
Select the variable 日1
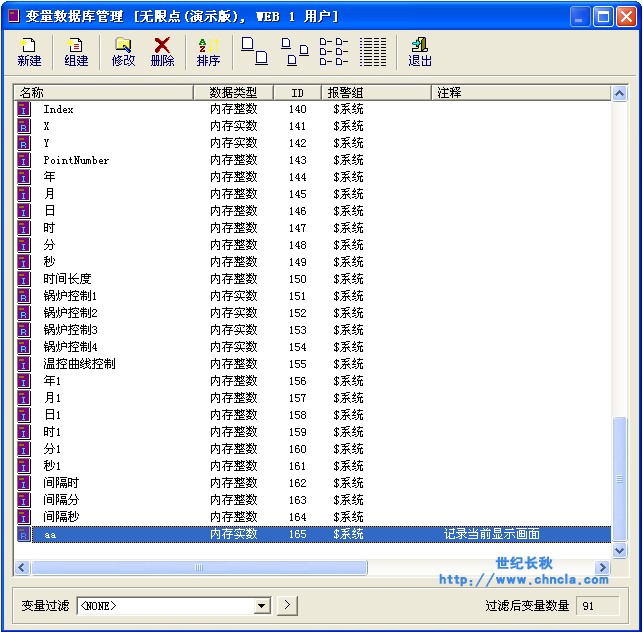(52, 415)
